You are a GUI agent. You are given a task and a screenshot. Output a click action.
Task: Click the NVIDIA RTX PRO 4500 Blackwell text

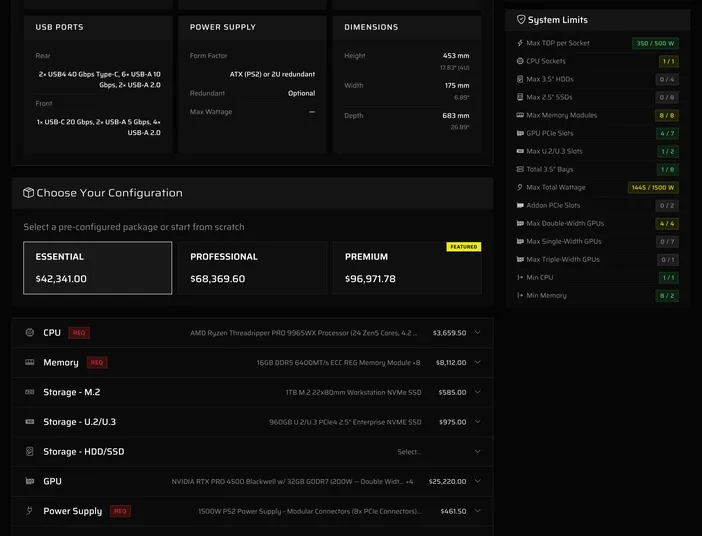[x=292, y=481]
